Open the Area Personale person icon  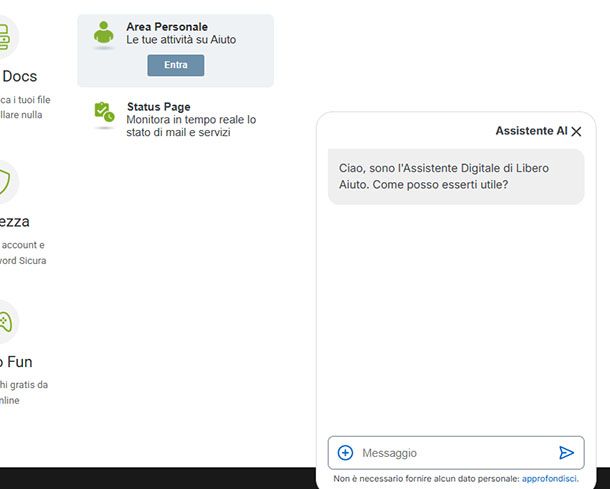coord(103,33)
